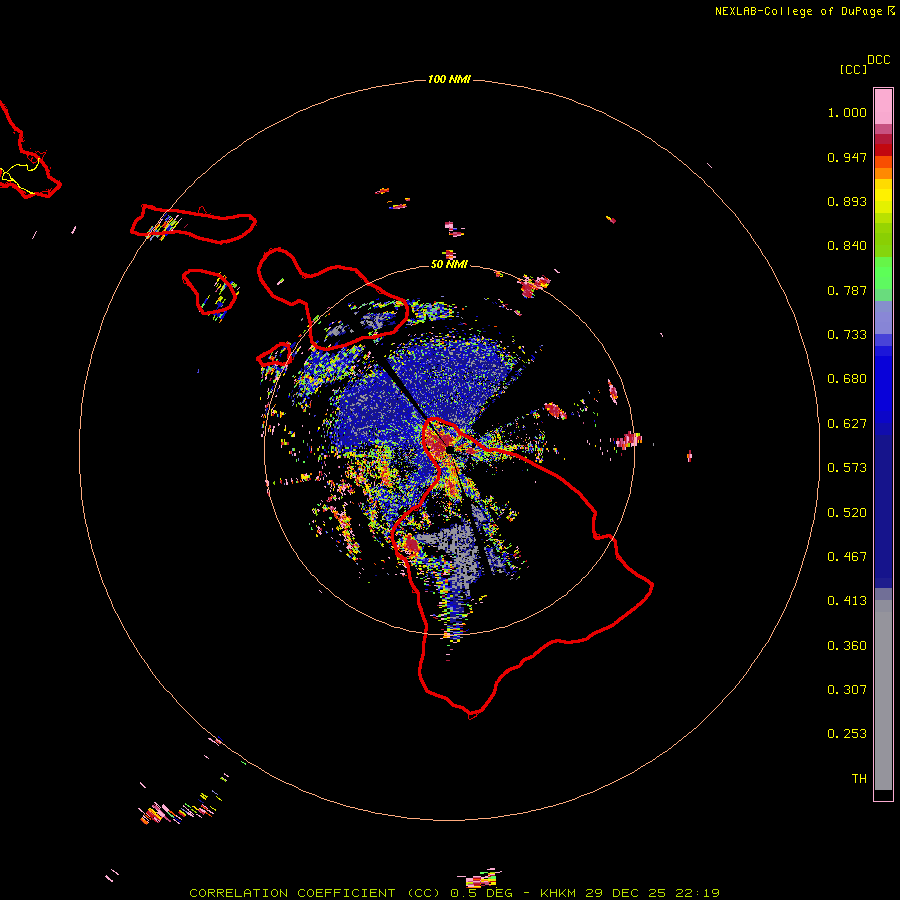The height and width of the screenshot is (900, 900).
Task: Click the DCC label above the color bar
Action: [878, 60]
